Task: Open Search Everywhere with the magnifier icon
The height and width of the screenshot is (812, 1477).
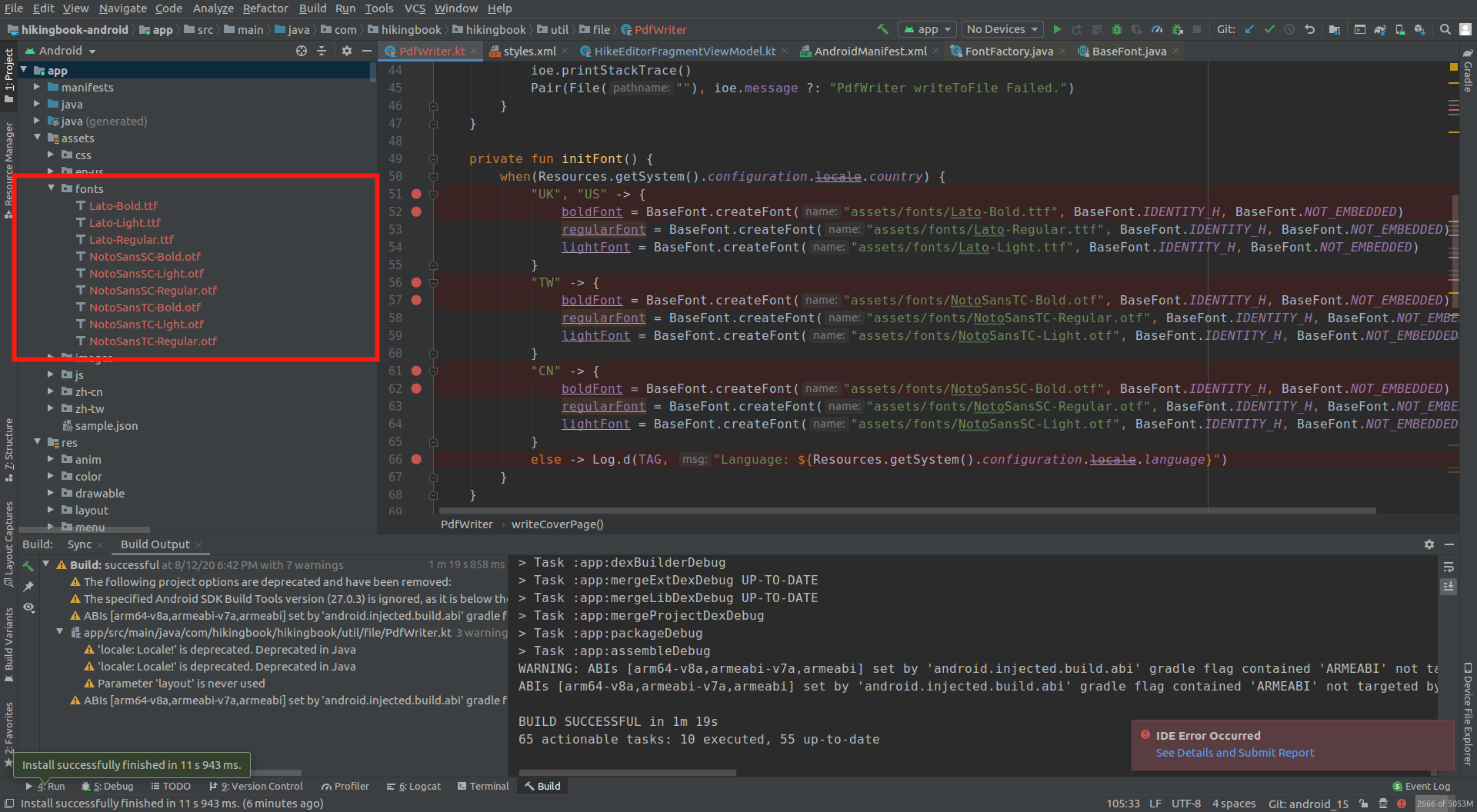Action: click(1445, 29)
